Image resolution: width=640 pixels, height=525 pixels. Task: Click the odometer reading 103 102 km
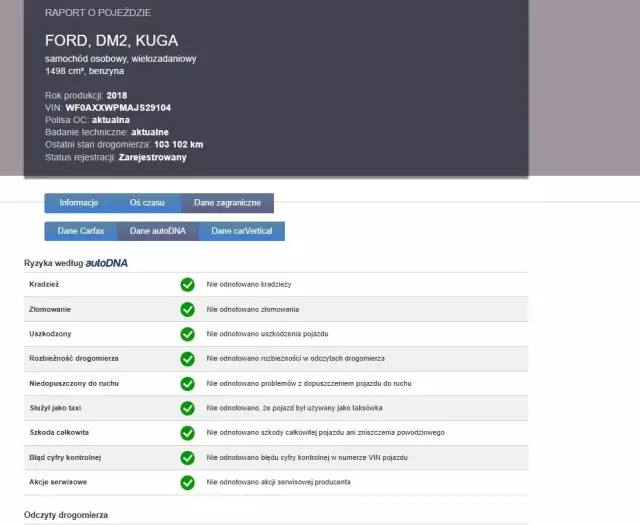tap(179, 145)
